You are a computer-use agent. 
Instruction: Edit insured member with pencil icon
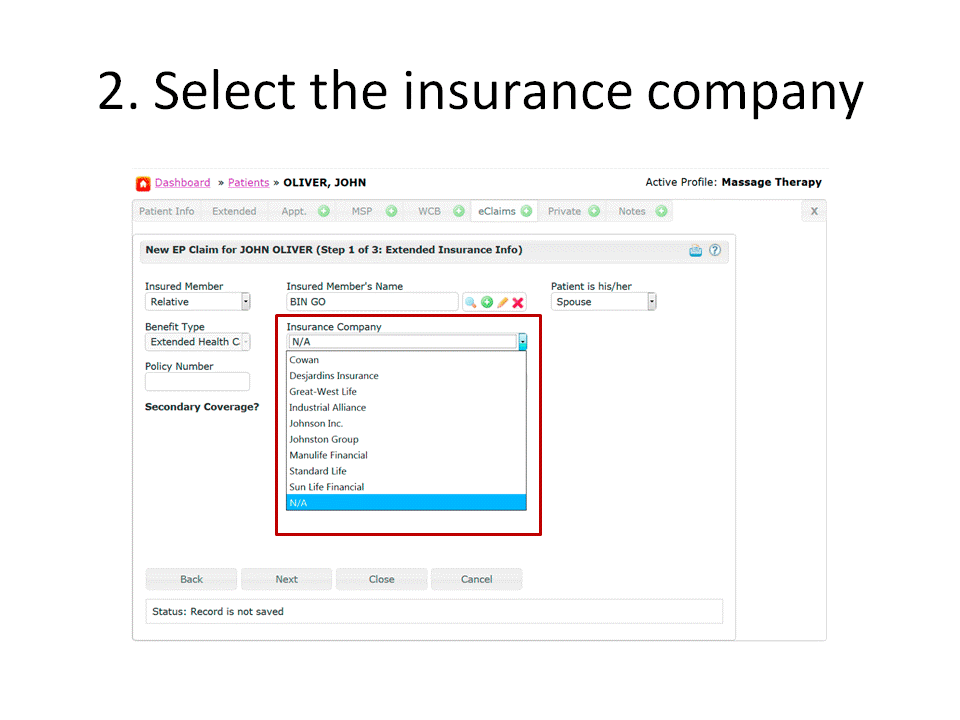[x=503, y=302]
